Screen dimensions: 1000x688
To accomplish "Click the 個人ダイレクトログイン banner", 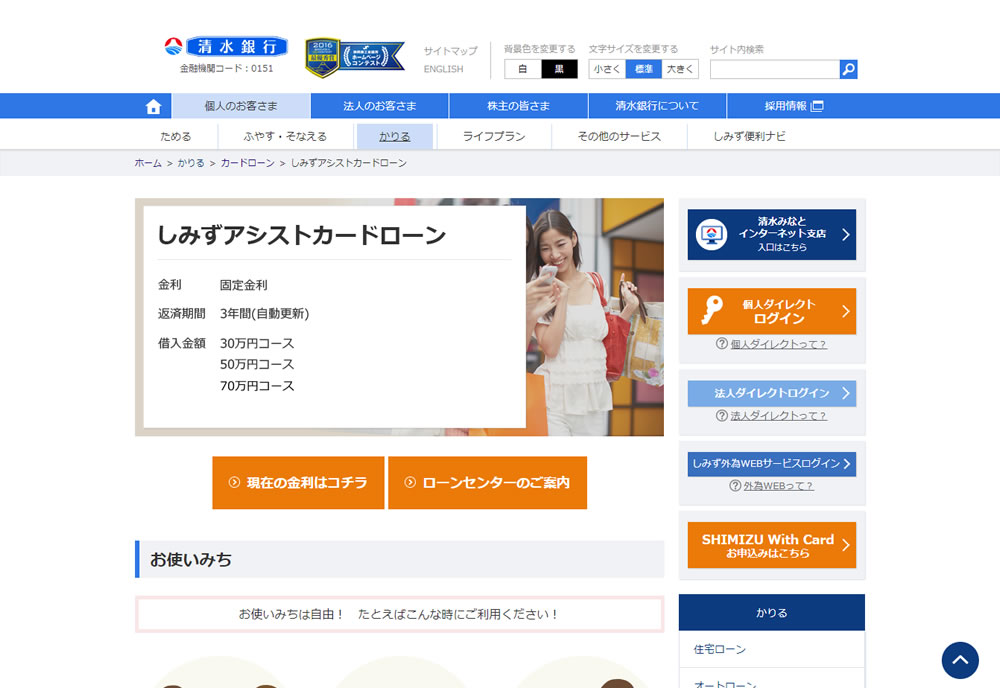I will pyautogui.click(x=772, y=311).
